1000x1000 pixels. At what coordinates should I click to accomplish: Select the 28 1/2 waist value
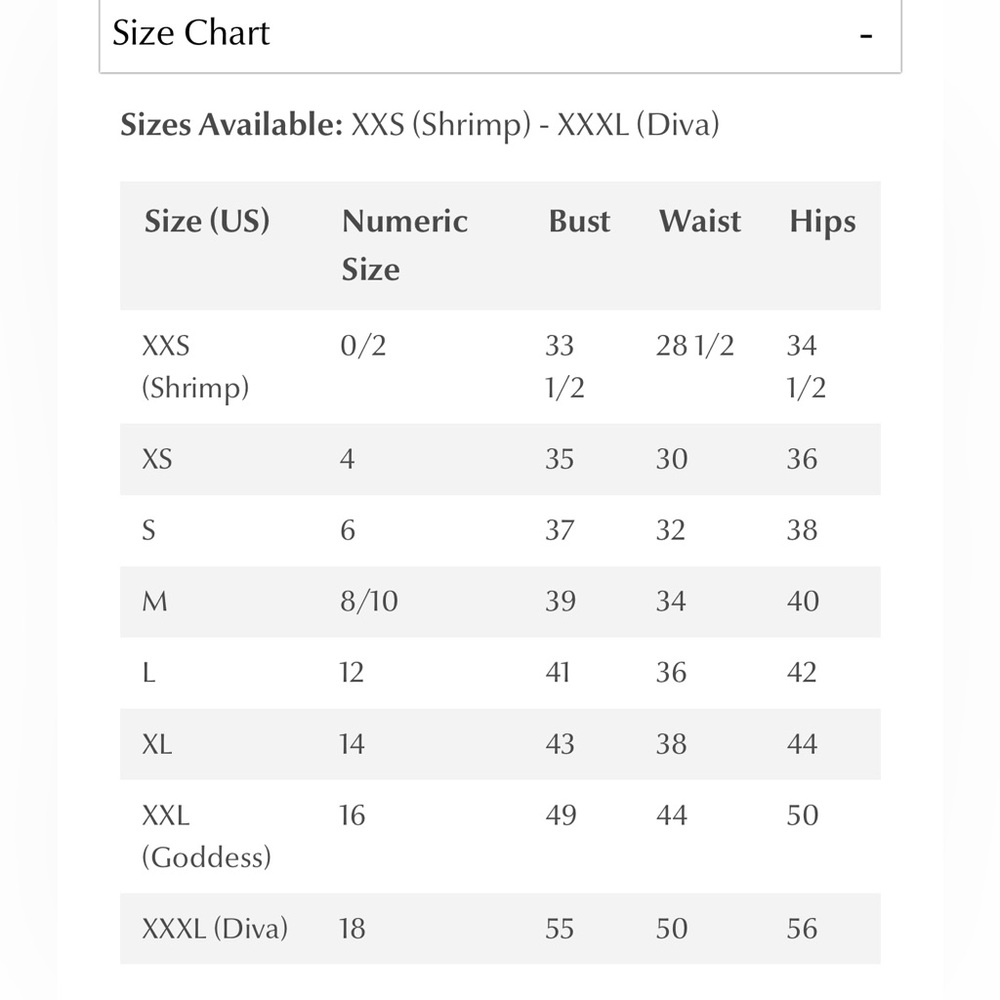pos(695,346)
